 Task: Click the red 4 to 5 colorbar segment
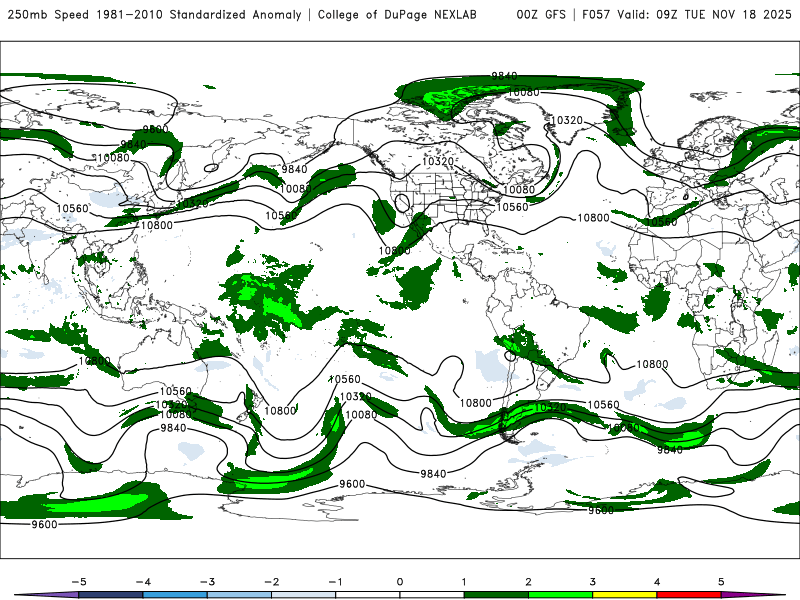689,595
